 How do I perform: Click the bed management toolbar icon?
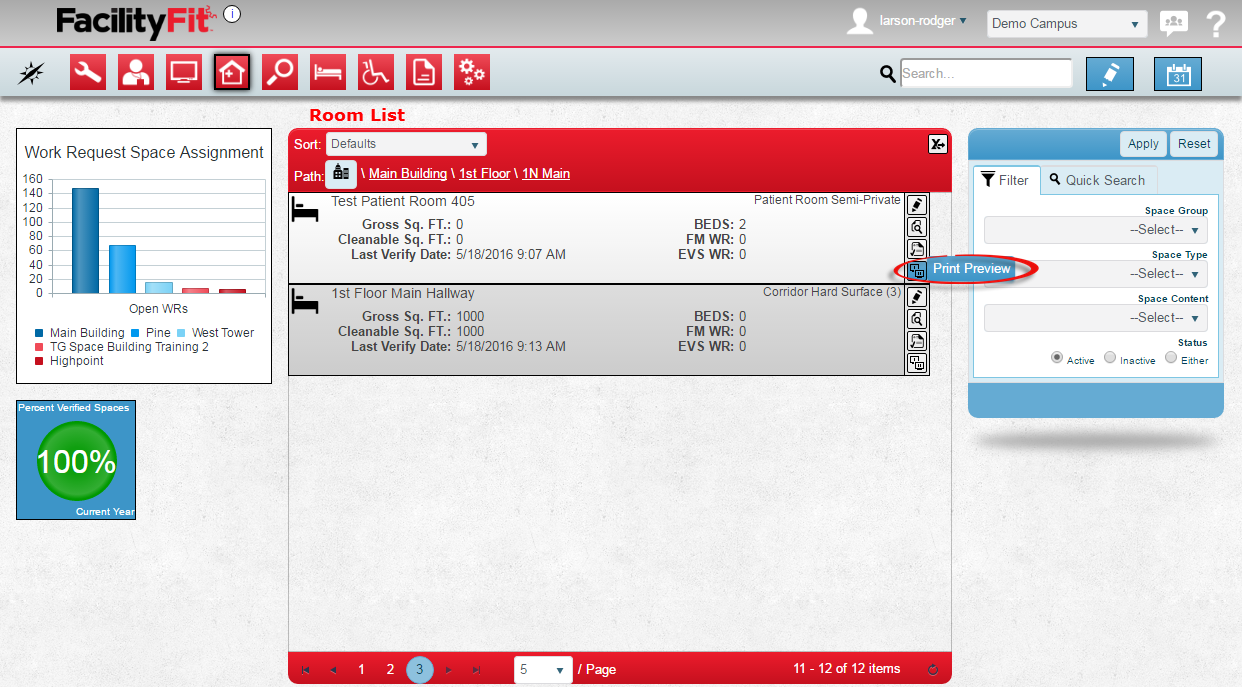pyautogui.click(x=328, y=72)
